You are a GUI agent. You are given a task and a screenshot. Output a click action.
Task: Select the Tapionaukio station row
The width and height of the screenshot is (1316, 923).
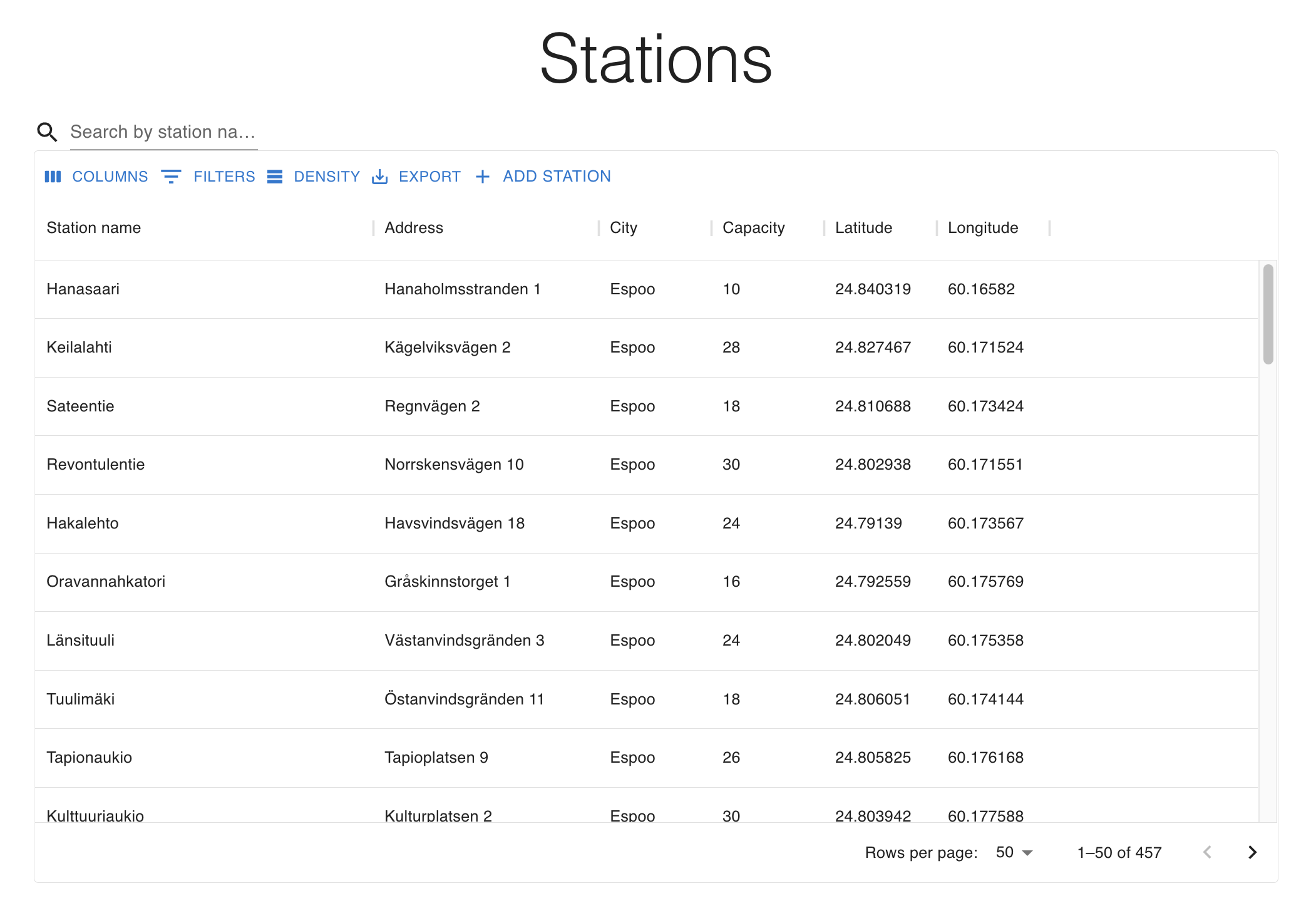(90, 758)
